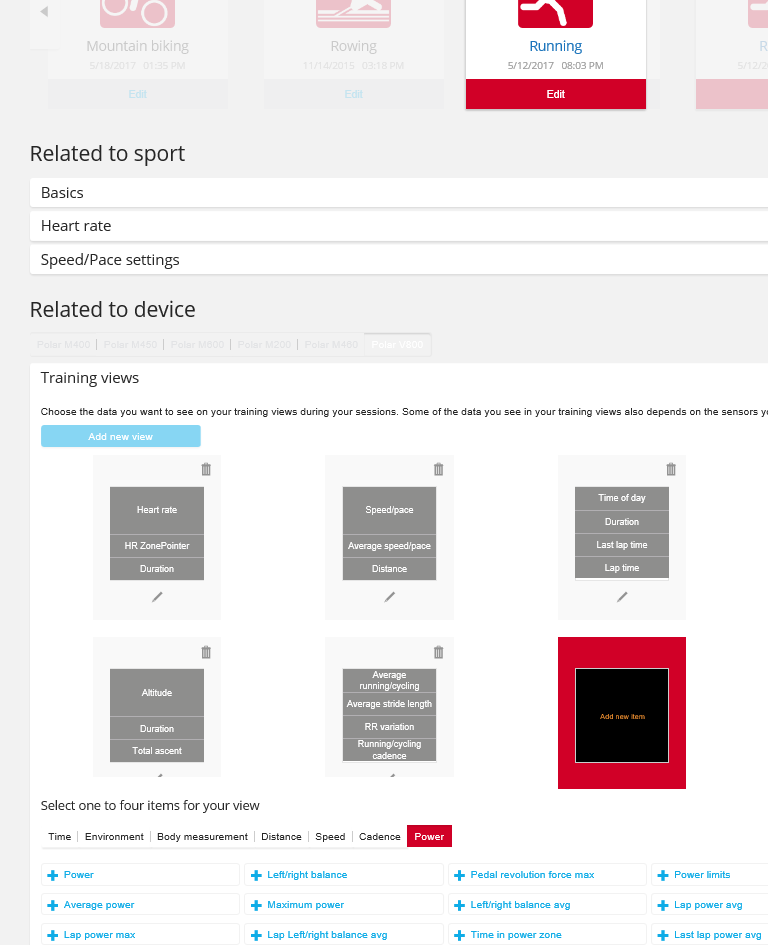Screen dimensions: 768x945
Task: Click Edit under Mountain biking
Action: tap(137, 94)
